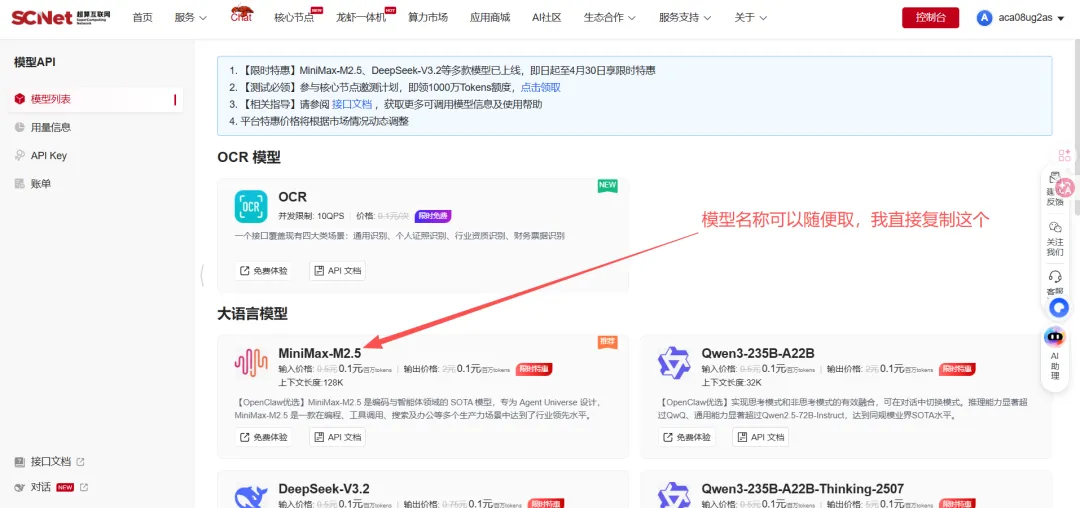The height and width of the screenshot is (508, 1080).
Task: Open 核心节点 in top navigation
Action: click(294, 18)
